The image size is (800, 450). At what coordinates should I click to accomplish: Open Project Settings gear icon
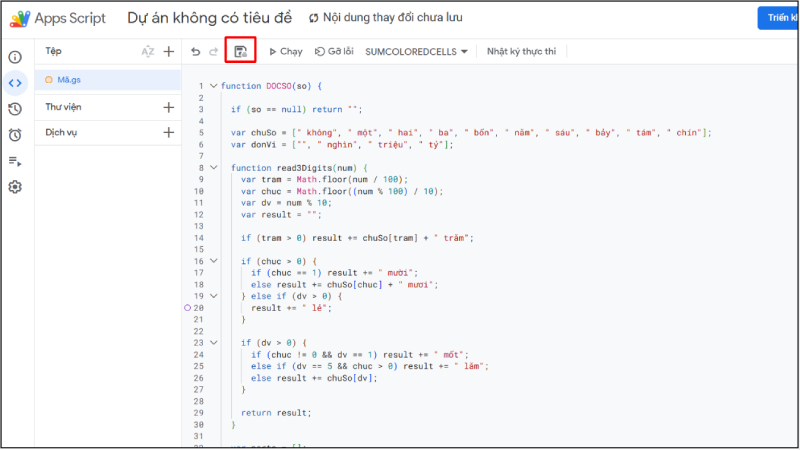(15, 187)
